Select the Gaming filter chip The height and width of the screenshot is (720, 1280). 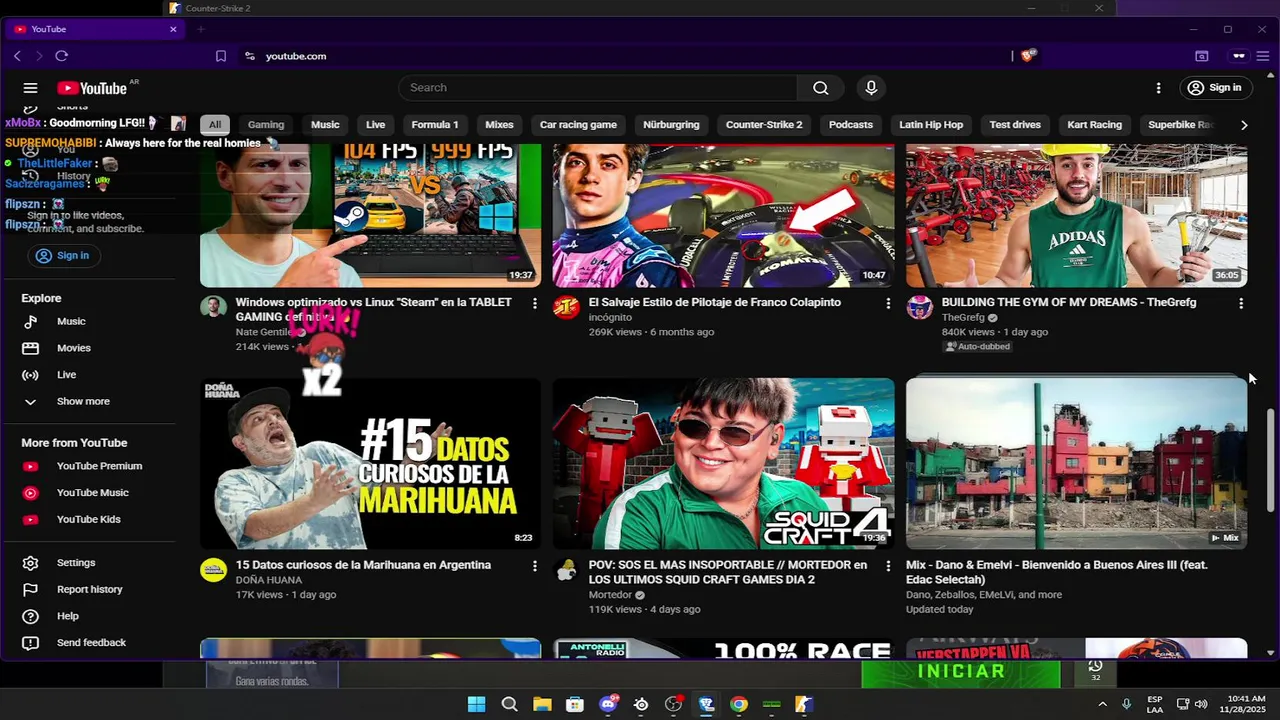point(266,125)
